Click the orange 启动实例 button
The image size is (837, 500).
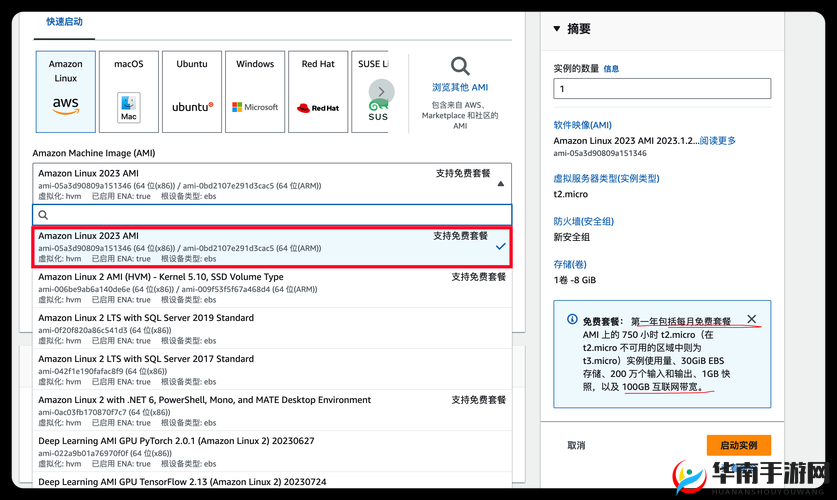[739, 445]
